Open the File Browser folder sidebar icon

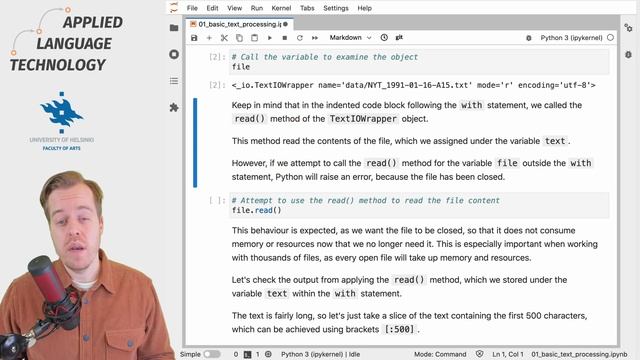point(174,28)
